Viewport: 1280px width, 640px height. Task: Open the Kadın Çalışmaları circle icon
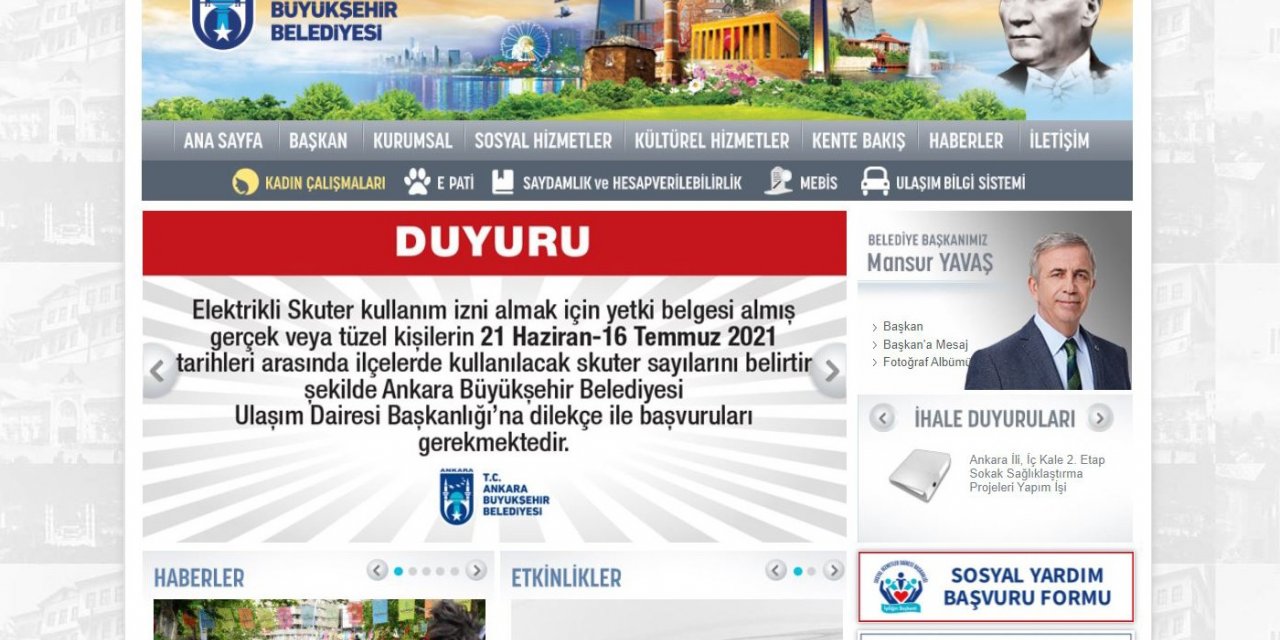(x=245, y=182)
